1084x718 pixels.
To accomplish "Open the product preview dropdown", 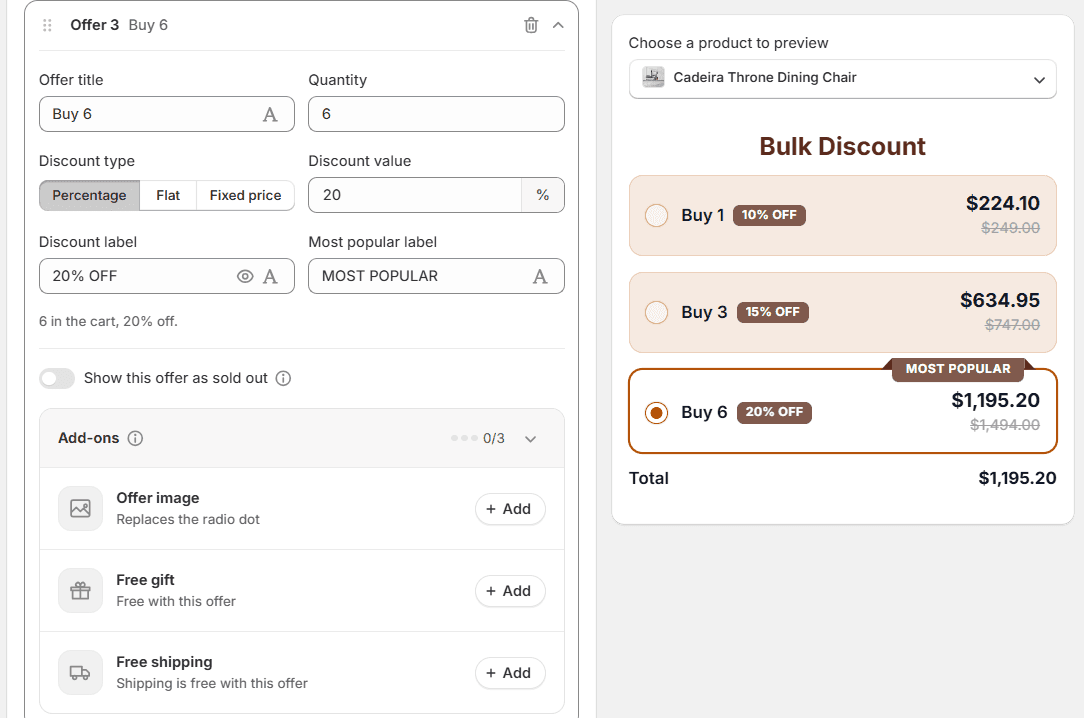I will (x=843, y=79).
